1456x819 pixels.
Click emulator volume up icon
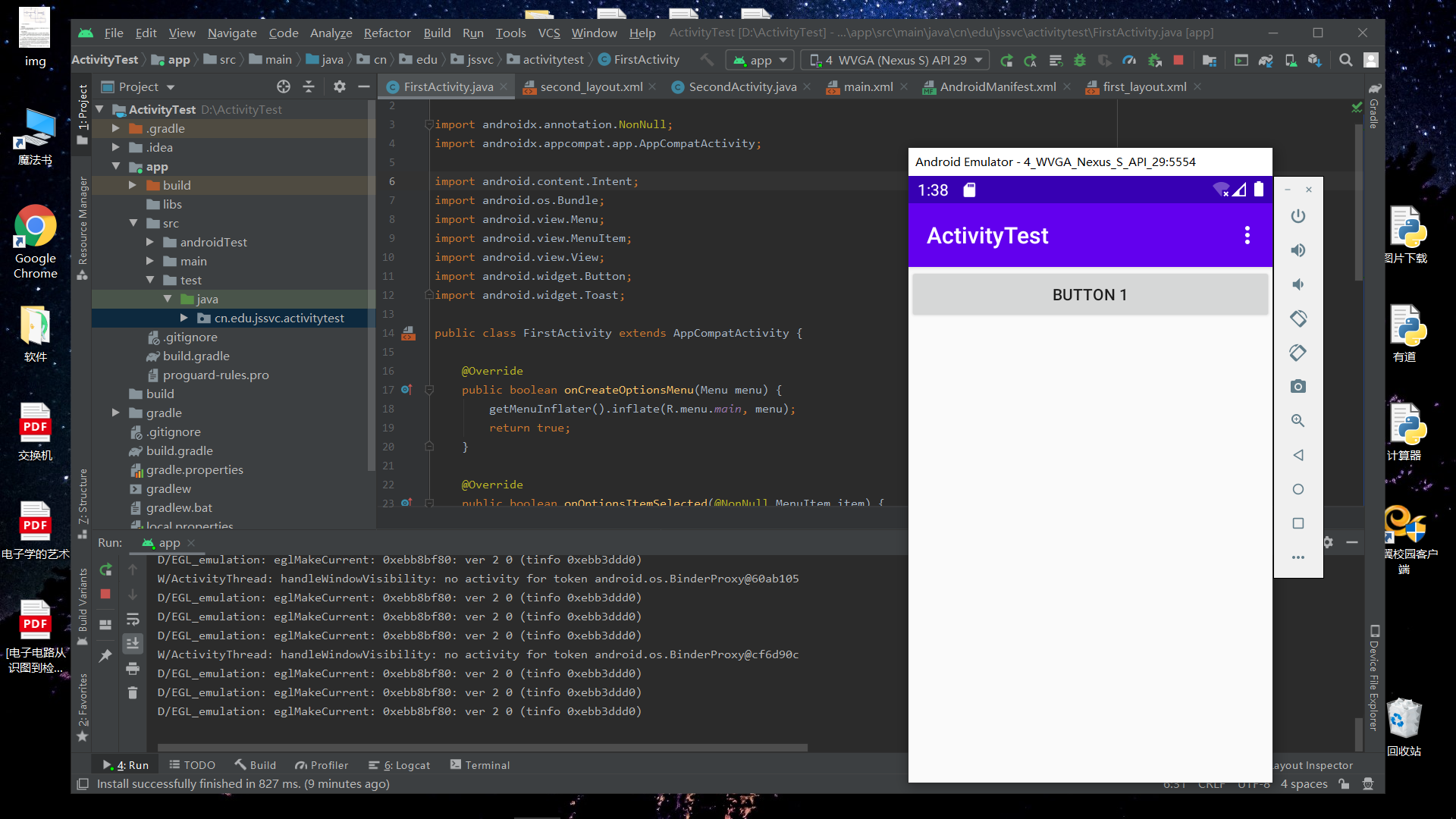(x=1298, y=250)
